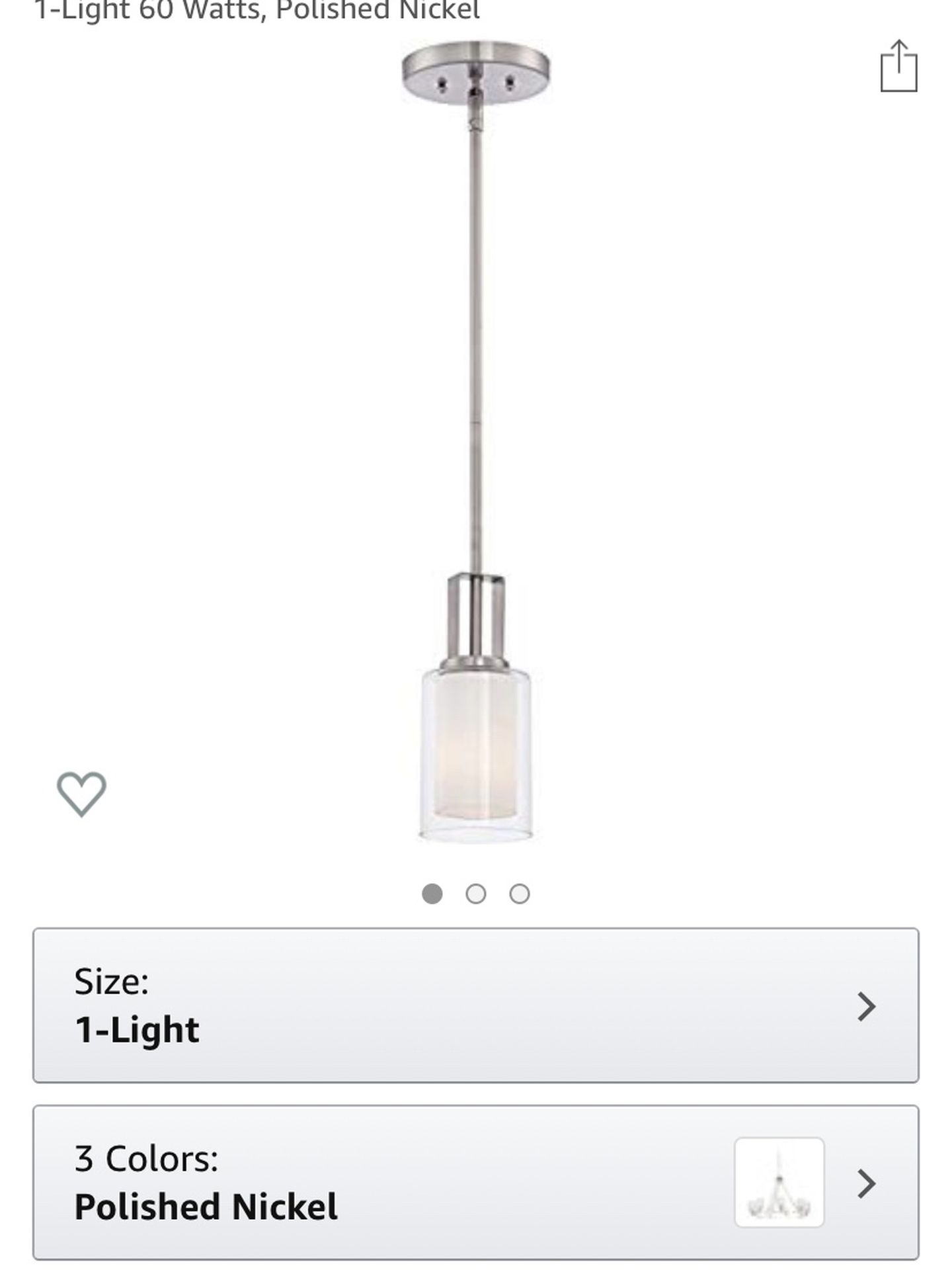Select the bold "Polished Nickel" value

[x=206, y=1206]
